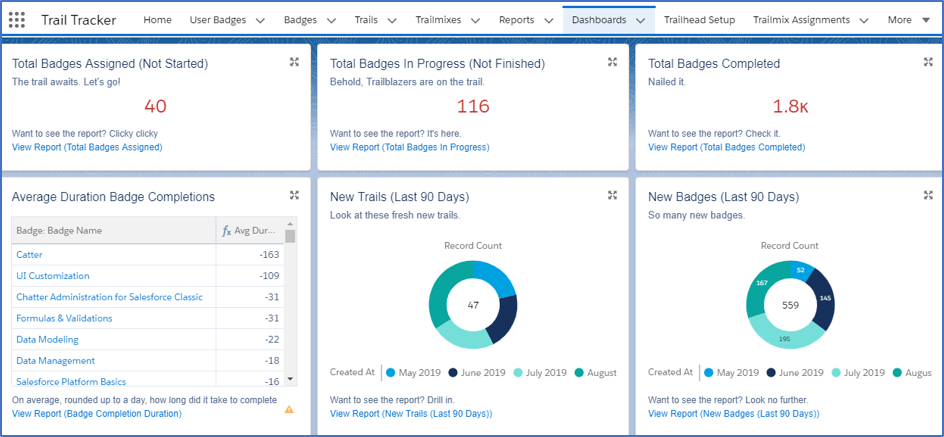Open the Salesforce Platform Basics badge link
Image resolution: width=944 pixels, height=437 pixels.
[71, 382]
